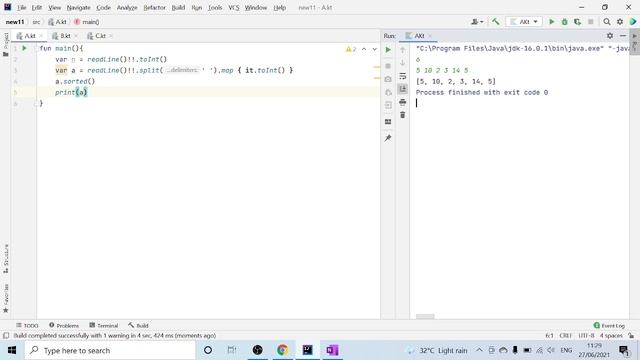Hide the Run panel with minus icon
640x360 pixels.
coord(623,36)
